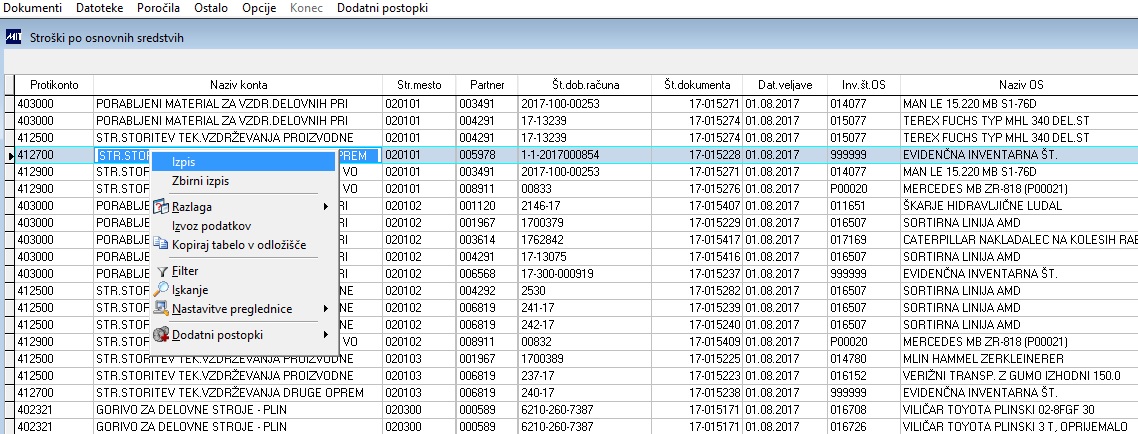Expand the Razlaga submenu arrow
This screenshot has height=434, width=1138.
coord(326,207)
